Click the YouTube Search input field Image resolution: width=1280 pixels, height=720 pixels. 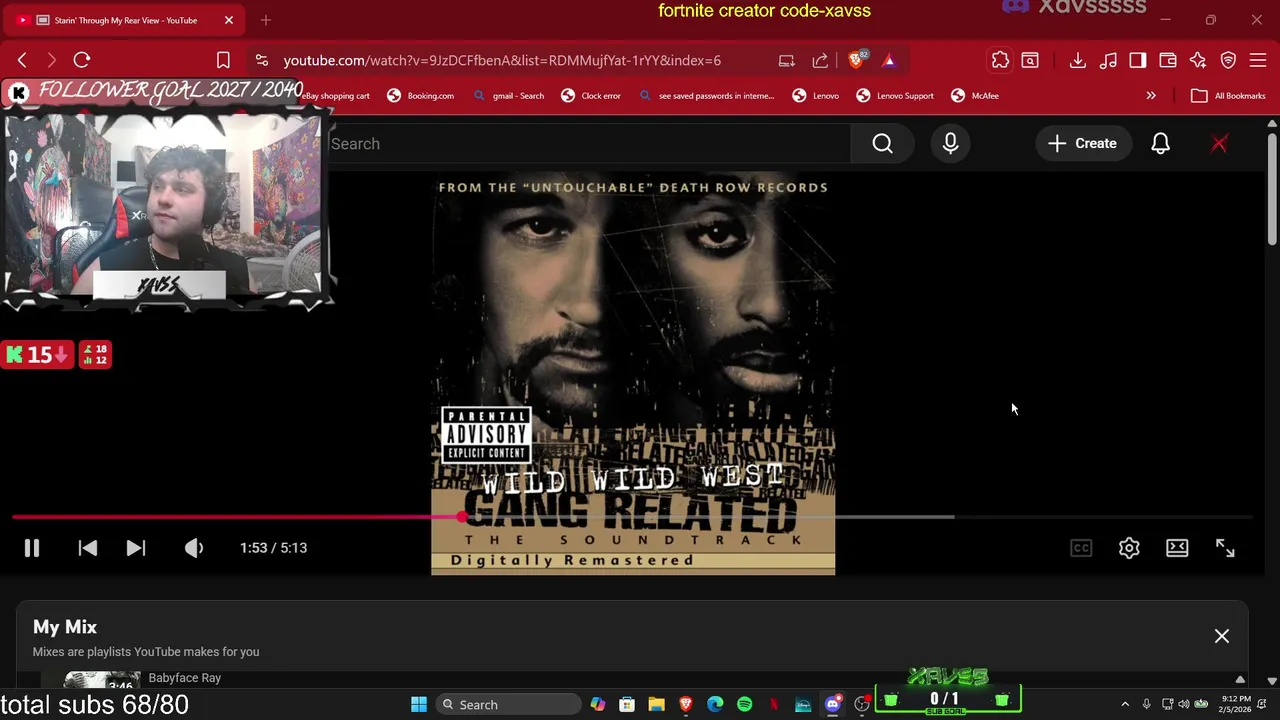590,144
